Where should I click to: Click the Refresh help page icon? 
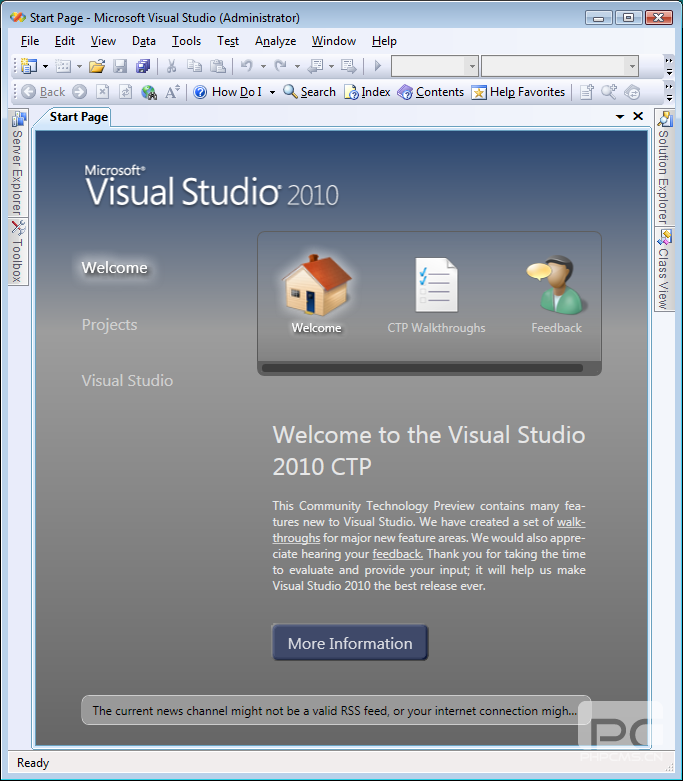(x=126, y=92)
